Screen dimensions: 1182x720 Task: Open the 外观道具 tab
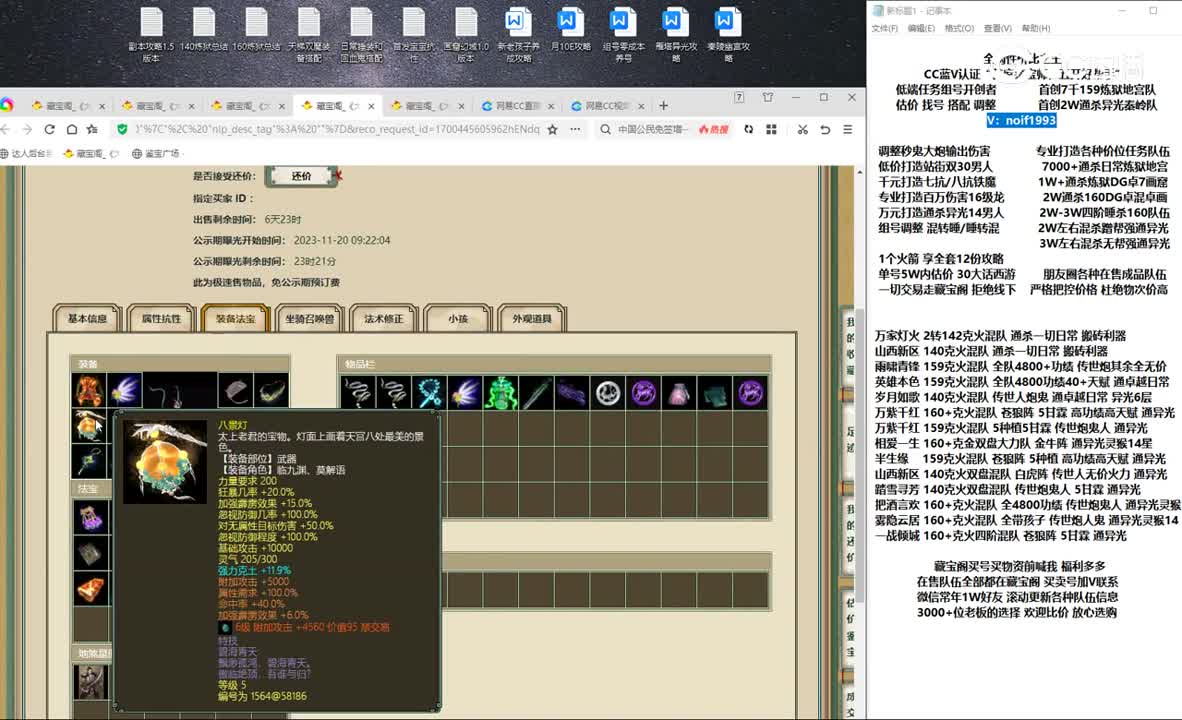(x=531, y=318)
